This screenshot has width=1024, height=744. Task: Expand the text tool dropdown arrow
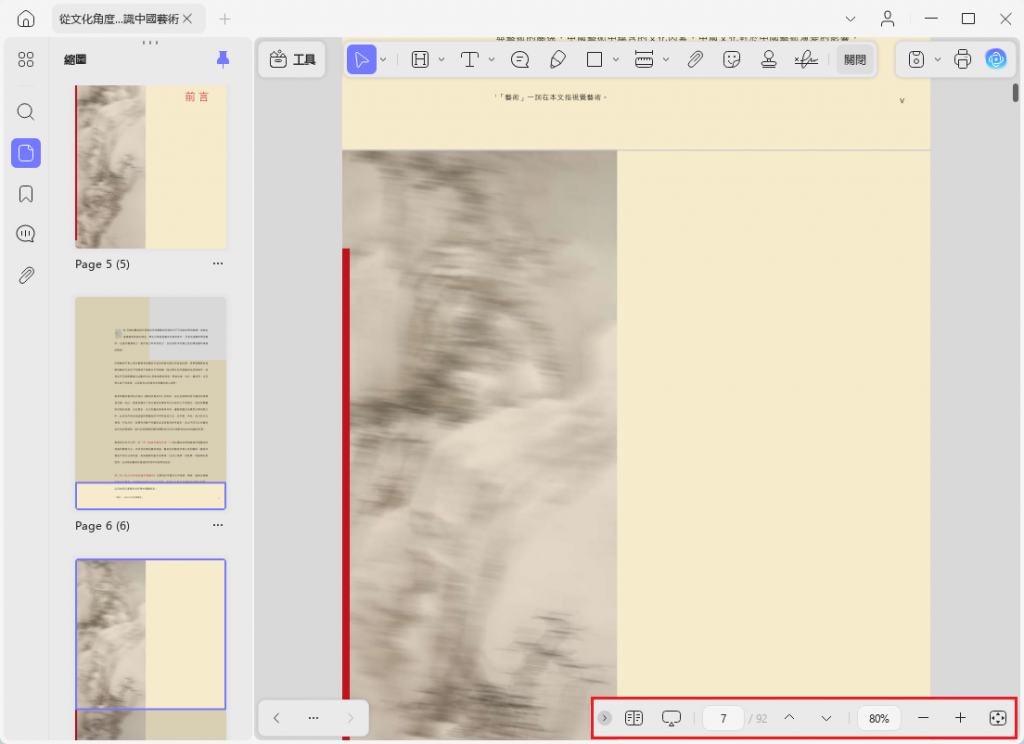[492, 60]
